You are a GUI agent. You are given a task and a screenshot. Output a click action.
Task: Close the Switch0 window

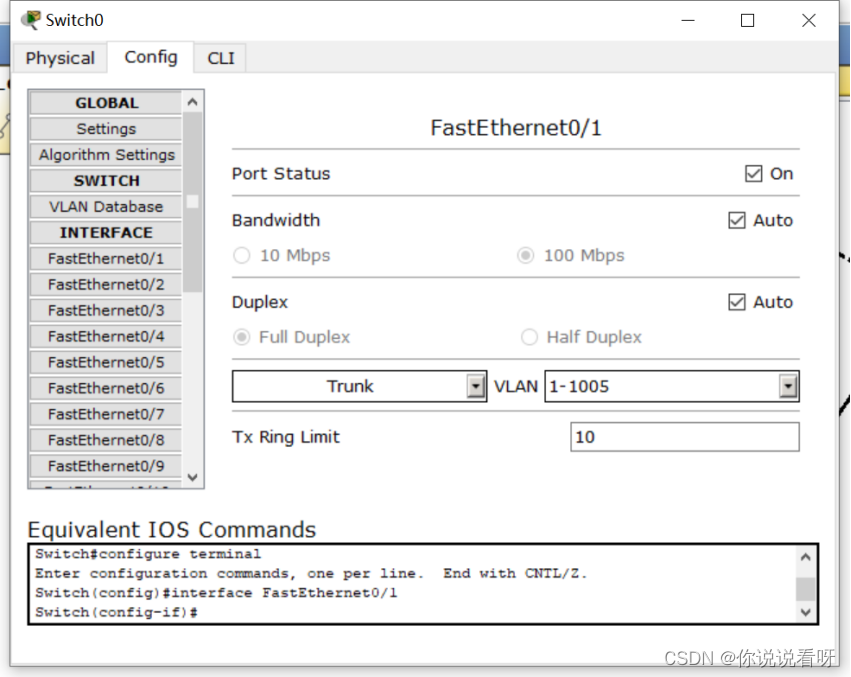[x=809, y=21]
